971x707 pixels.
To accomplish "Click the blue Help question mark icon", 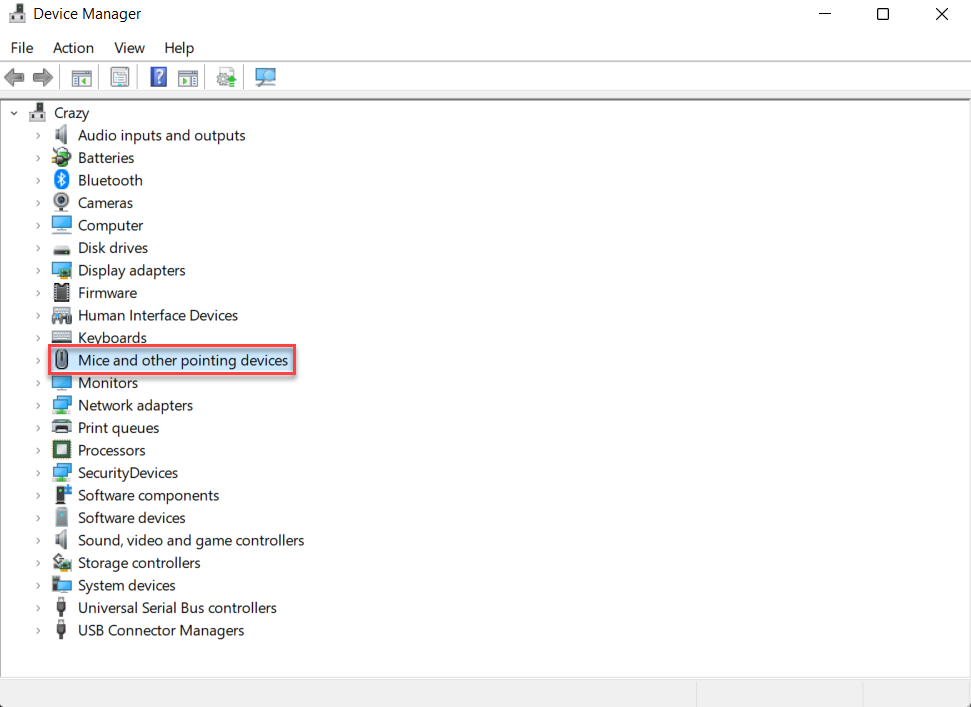I will pyautogui.click(x=158, y=78).
